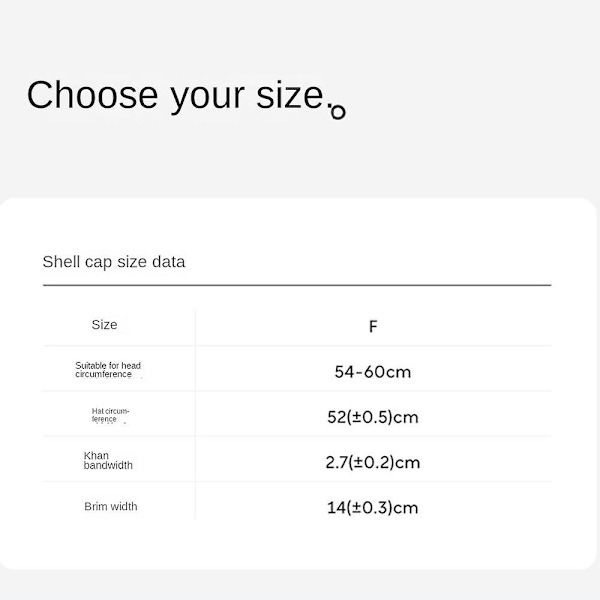The image size is (600, 600).
Task: Click the word 'data' in the table title
Action: pos(168,262)
